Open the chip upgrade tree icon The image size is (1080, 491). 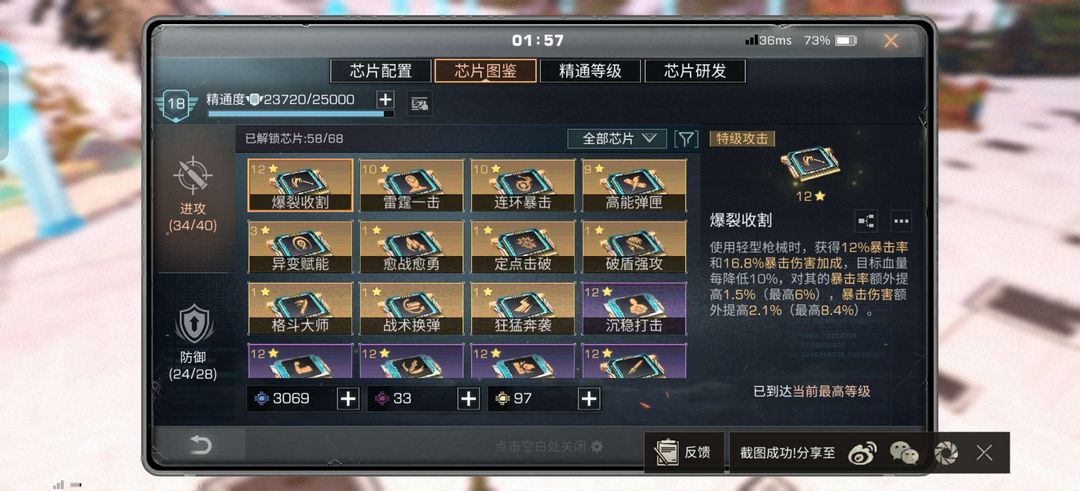point(866,220)
